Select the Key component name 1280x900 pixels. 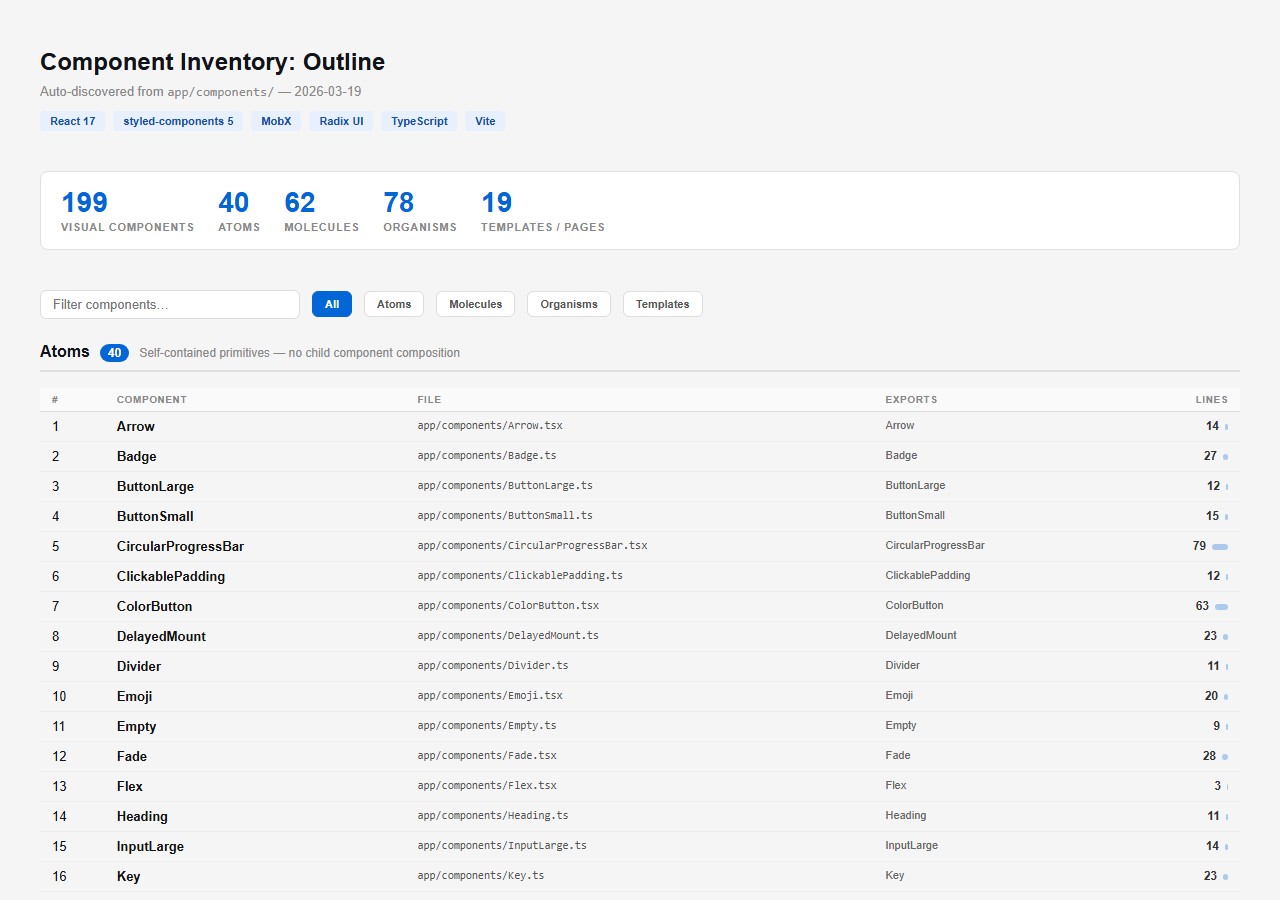129,876
